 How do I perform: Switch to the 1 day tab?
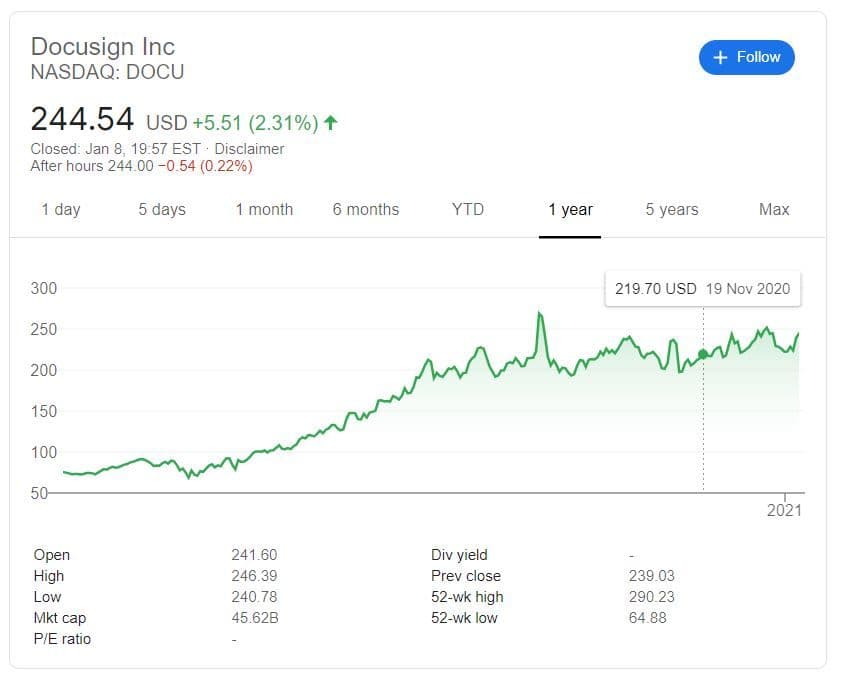(61, 210)
